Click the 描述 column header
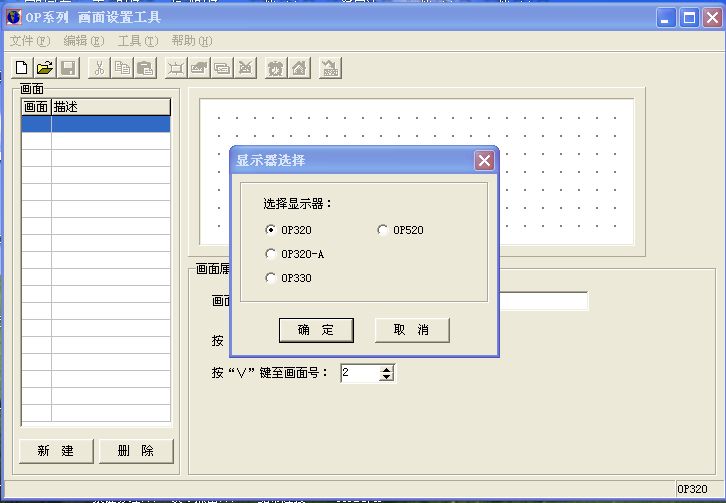The width and height of the screenshot is (726, 503). coord(111,107)
